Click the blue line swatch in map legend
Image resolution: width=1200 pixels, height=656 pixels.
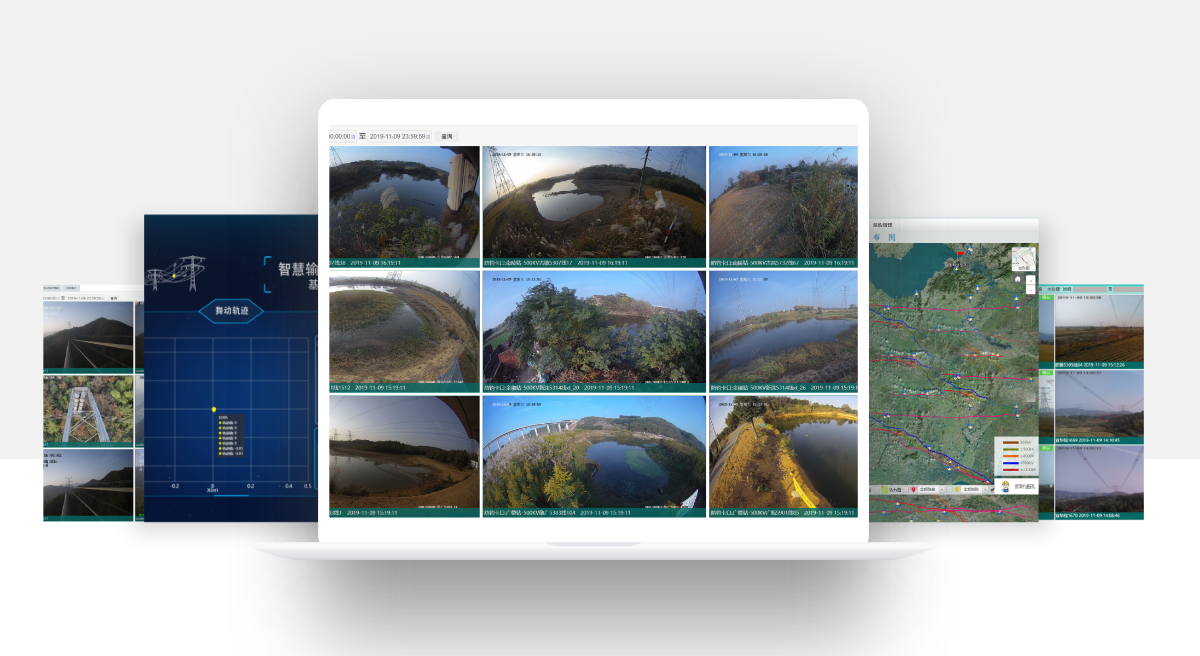coord(1010,463)
